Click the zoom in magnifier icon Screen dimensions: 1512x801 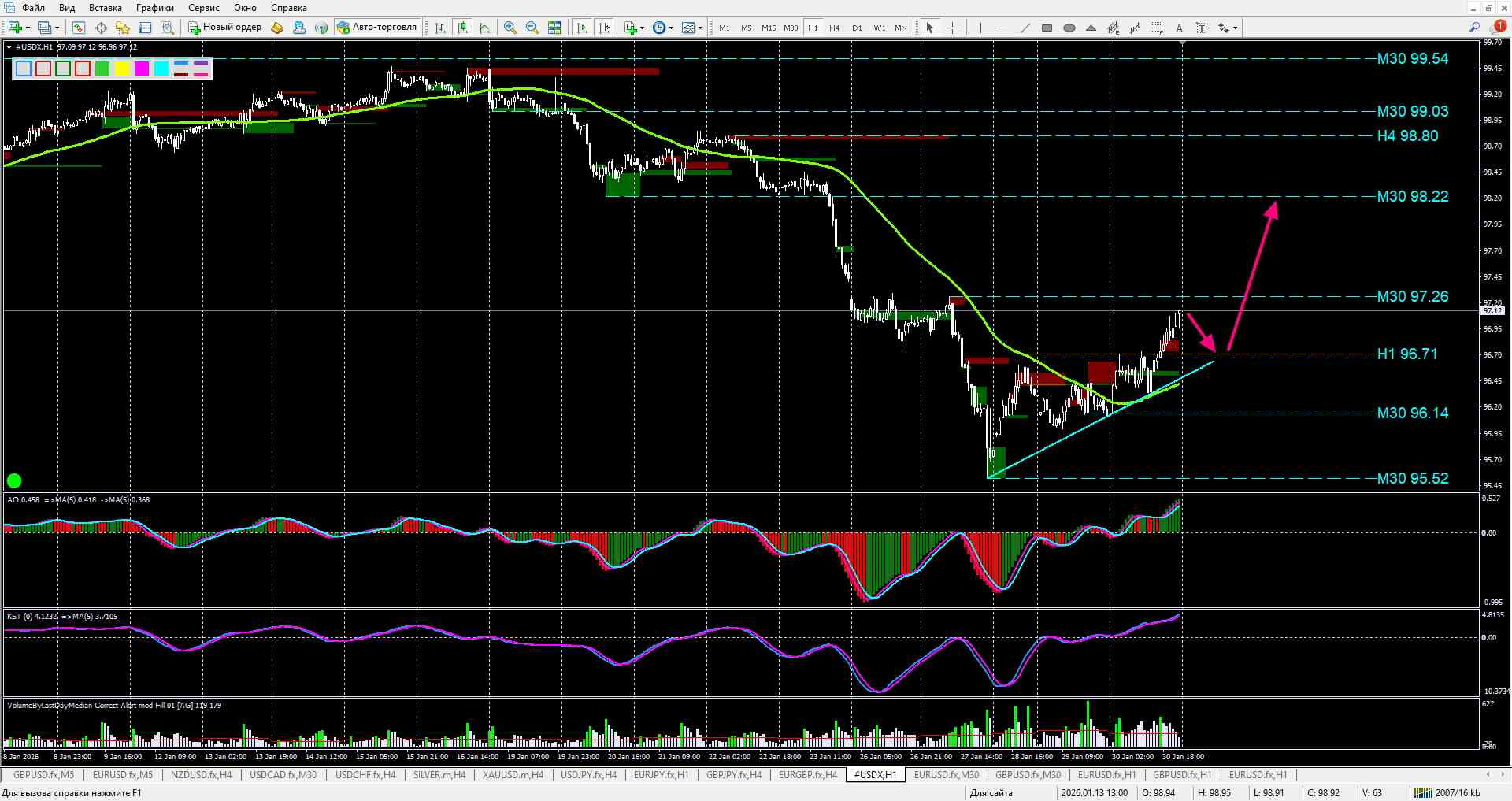click(510, 28)
